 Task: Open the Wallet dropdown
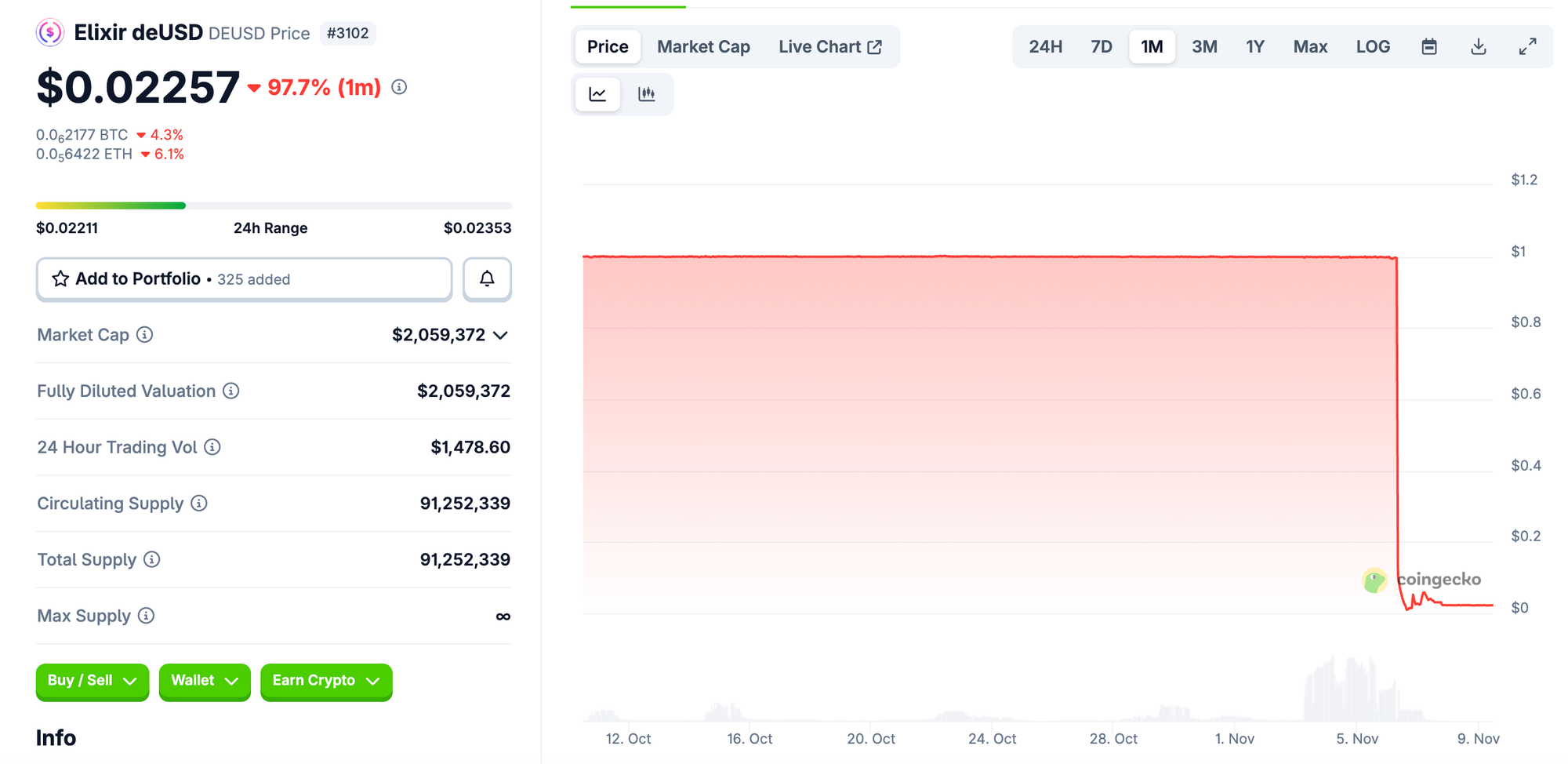204,681
